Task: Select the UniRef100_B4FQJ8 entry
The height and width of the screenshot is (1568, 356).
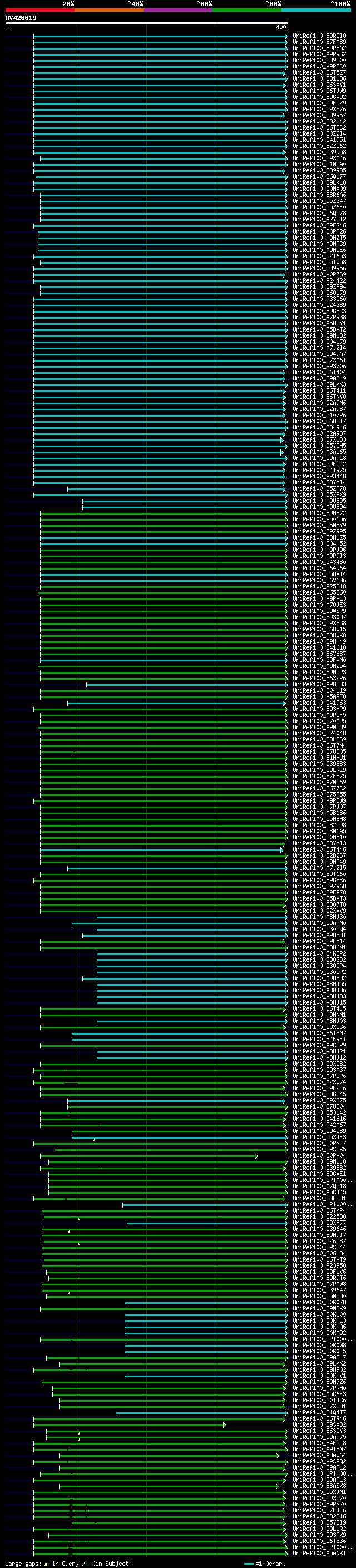Action: 319,1443
